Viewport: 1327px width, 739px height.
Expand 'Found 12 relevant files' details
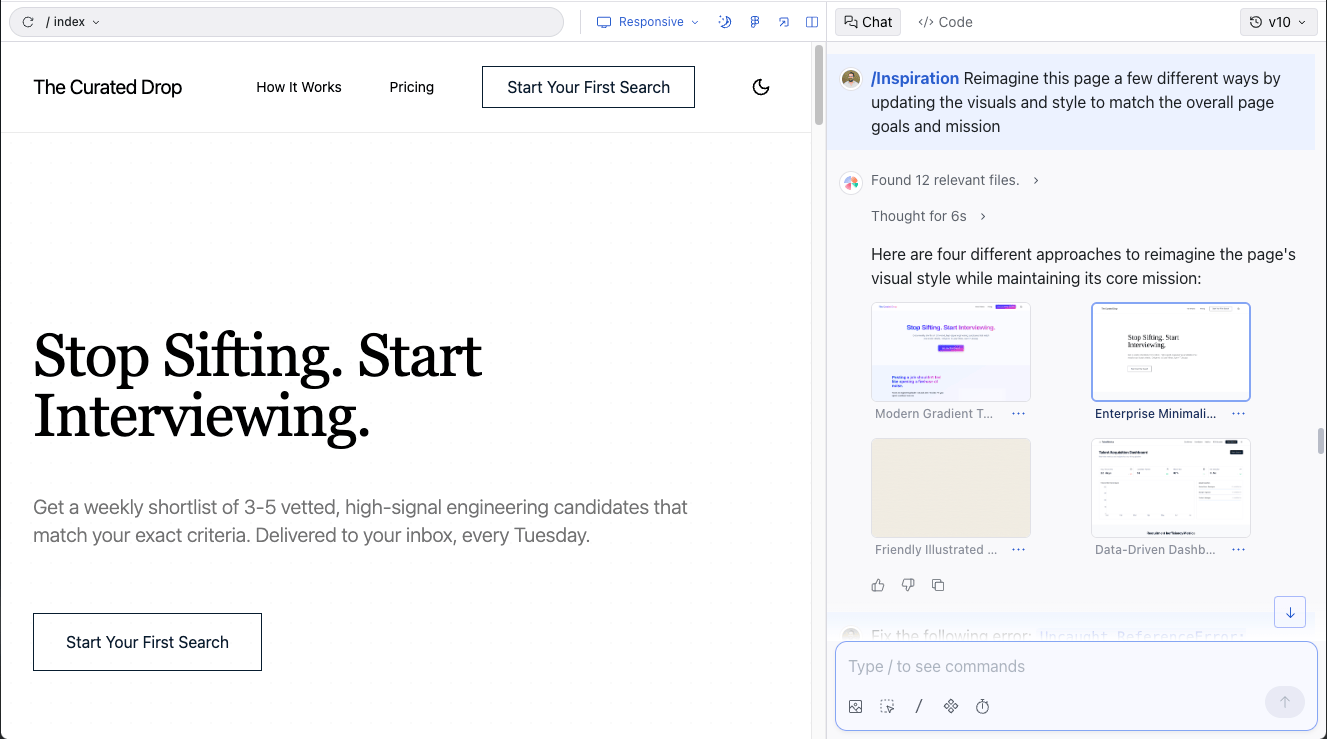955,180
